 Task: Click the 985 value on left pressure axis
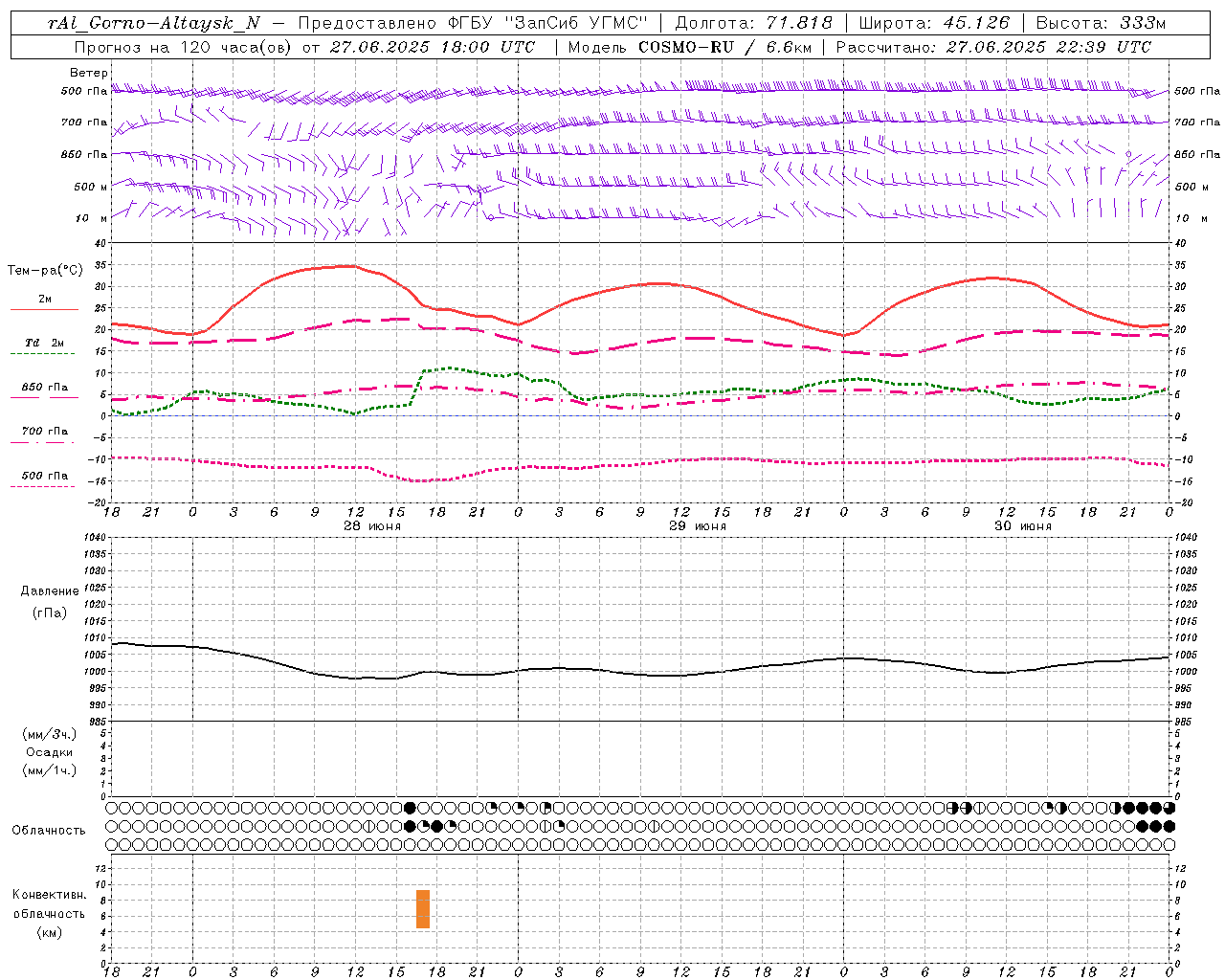coord(96,721)
